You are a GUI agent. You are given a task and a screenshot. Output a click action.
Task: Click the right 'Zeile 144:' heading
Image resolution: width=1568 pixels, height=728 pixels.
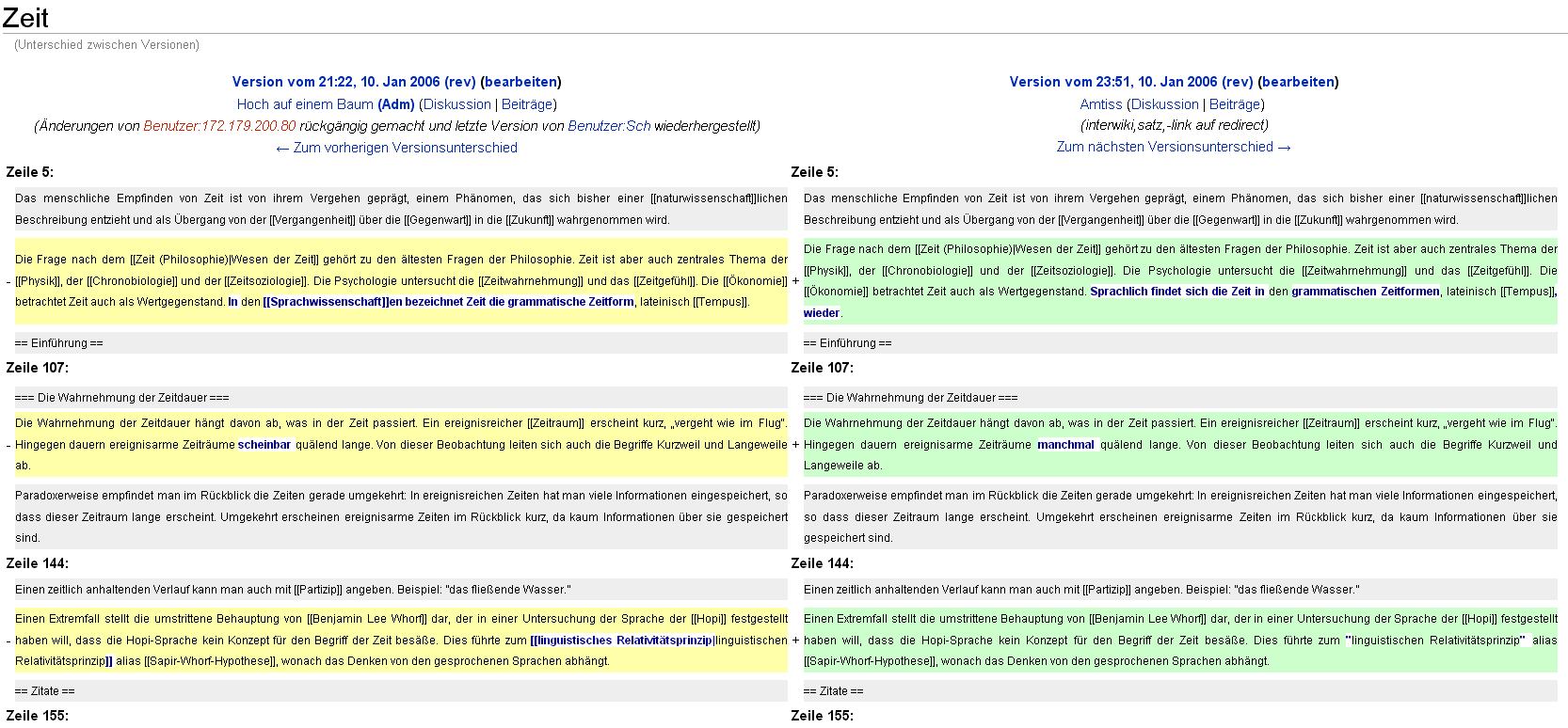pyautogui.click(x=823, y=563)
